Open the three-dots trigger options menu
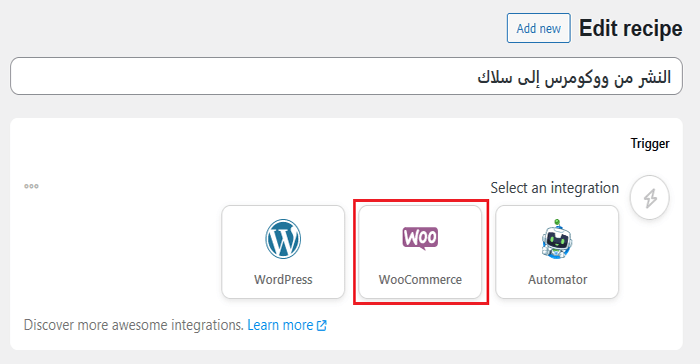This screenshot has width=700, height=364. point(31,186)
